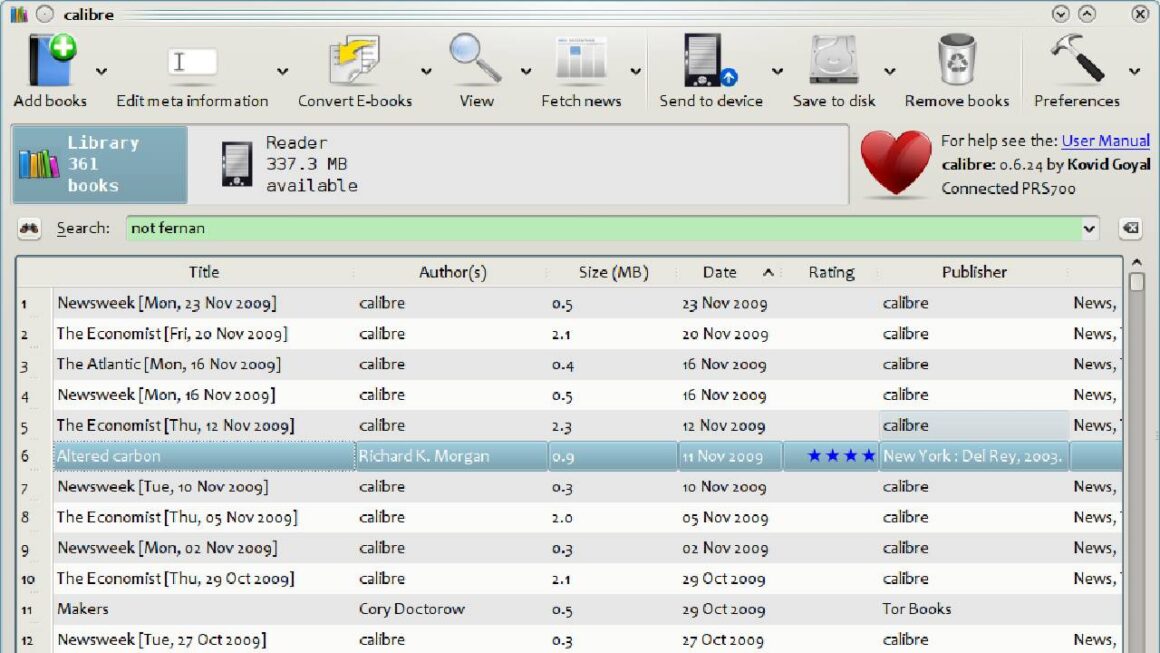The height and width of the screenshot is (653, 1160).
Task: Click the View magnifier icon
Action: 476,58
